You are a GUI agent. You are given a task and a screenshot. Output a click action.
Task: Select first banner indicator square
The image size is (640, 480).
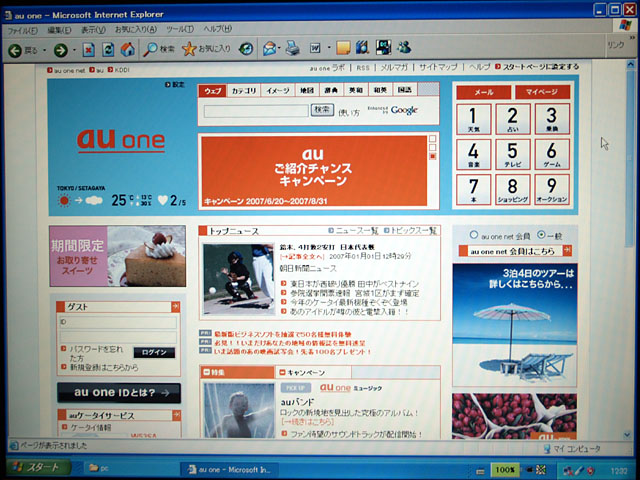click(432, 139)
